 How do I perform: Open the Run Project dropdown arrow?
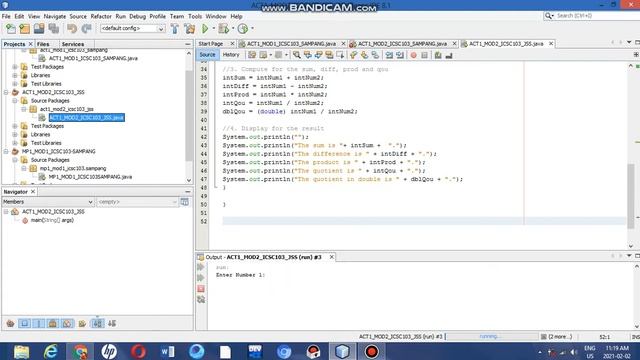click(x=213, y=29)
